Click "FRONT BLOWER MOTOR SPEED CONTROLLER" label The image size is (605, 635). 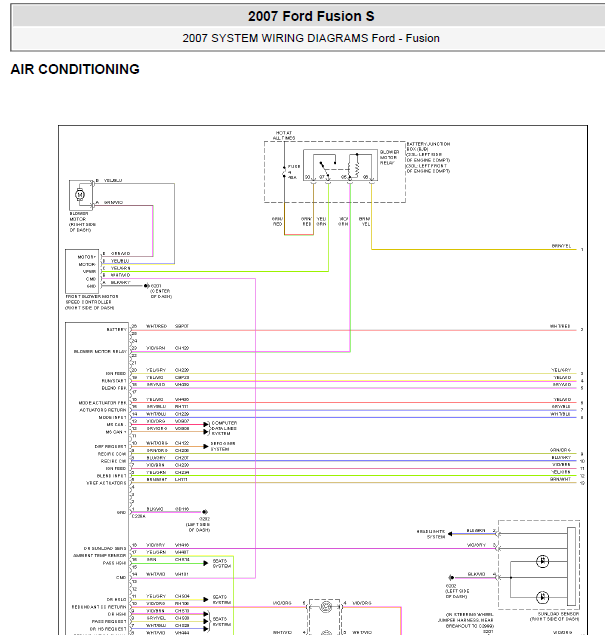point(92,302)
